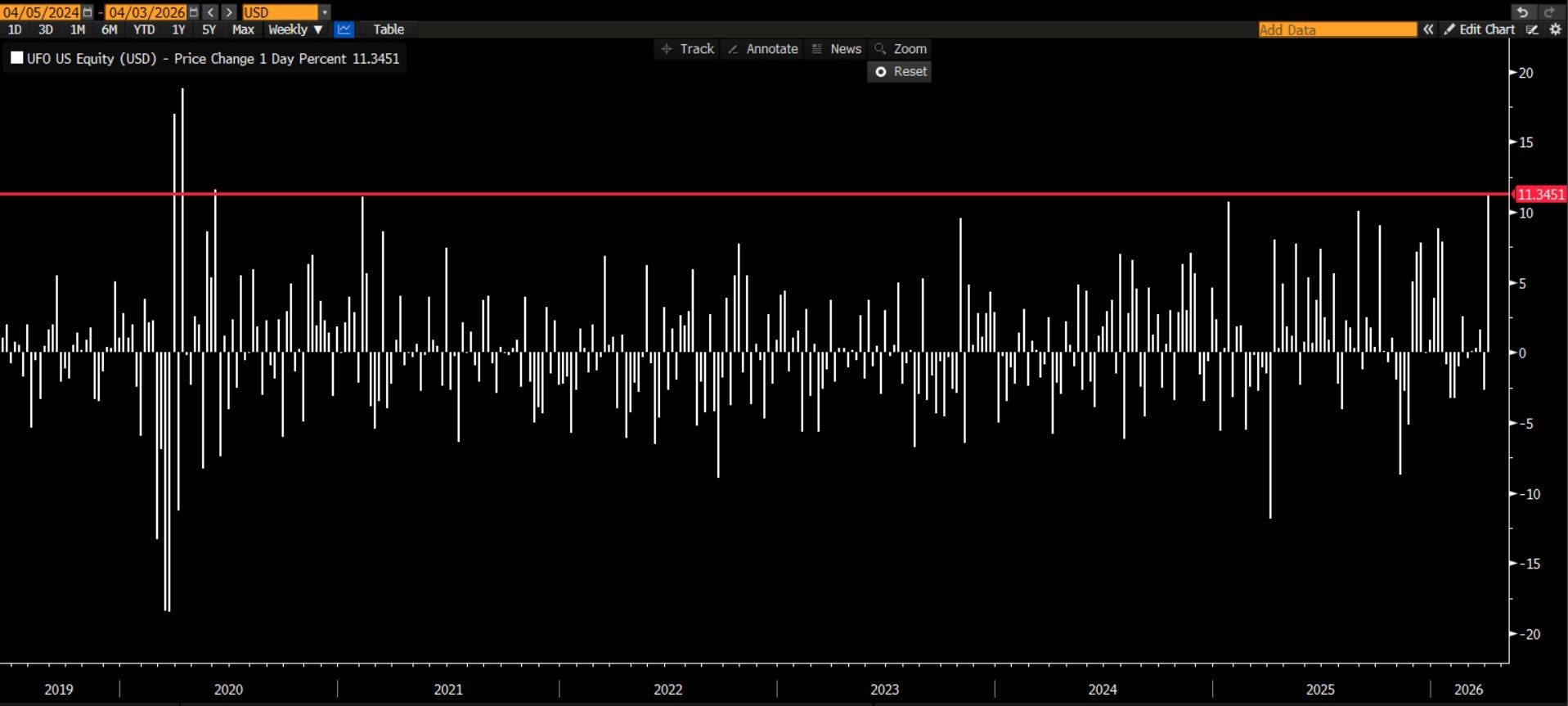Click the red 11.3451 value marker
The height and width of the screenshot is (706, 1568).
click(x=1540, y=195)
